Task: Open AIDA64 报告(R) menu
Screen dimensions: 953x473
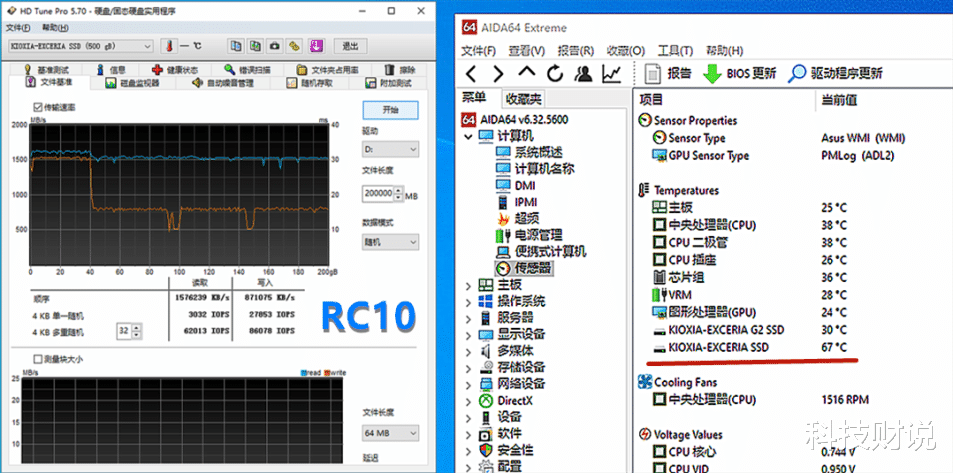Action: (x=576, y=51)
